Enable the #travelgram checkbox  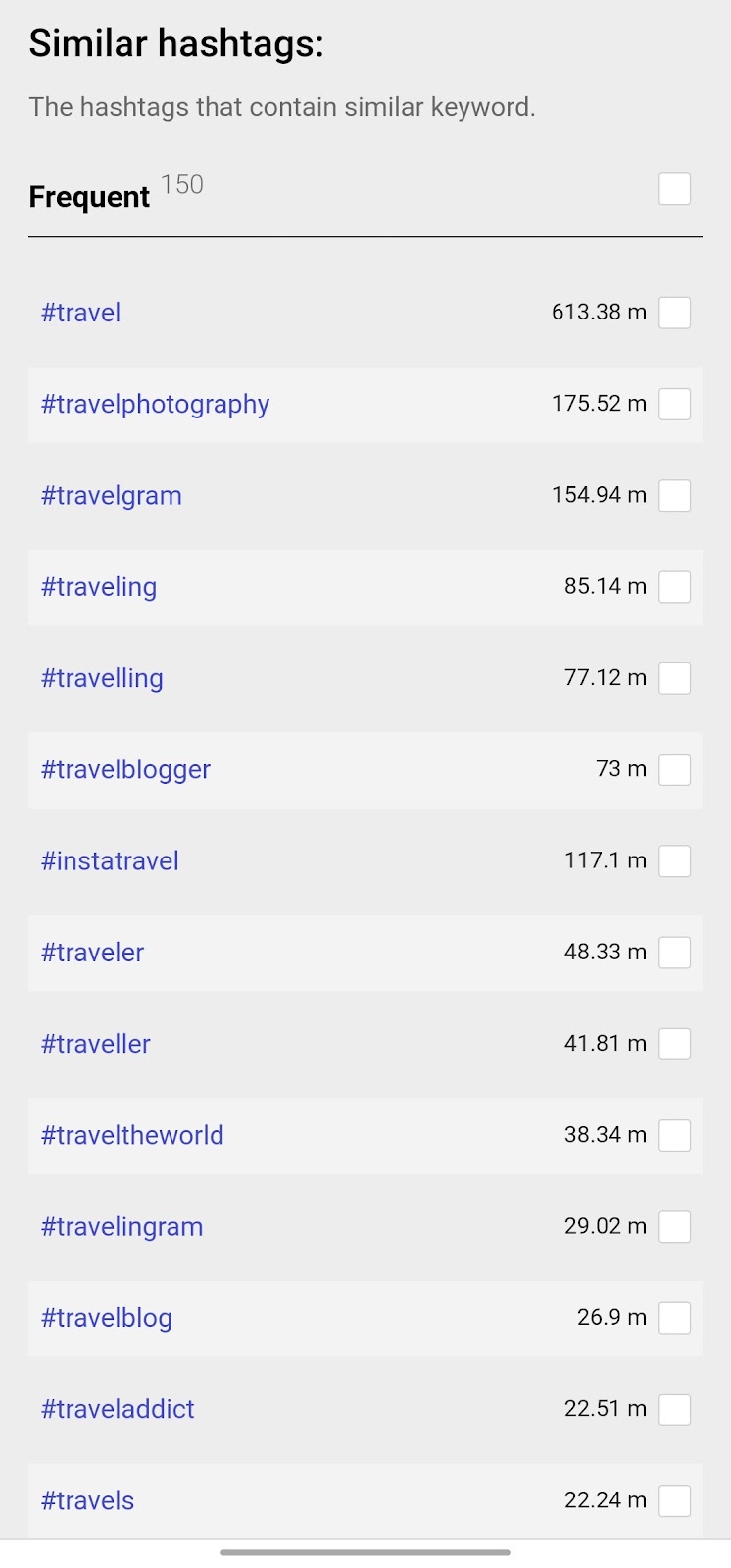(x=674, y=496)
